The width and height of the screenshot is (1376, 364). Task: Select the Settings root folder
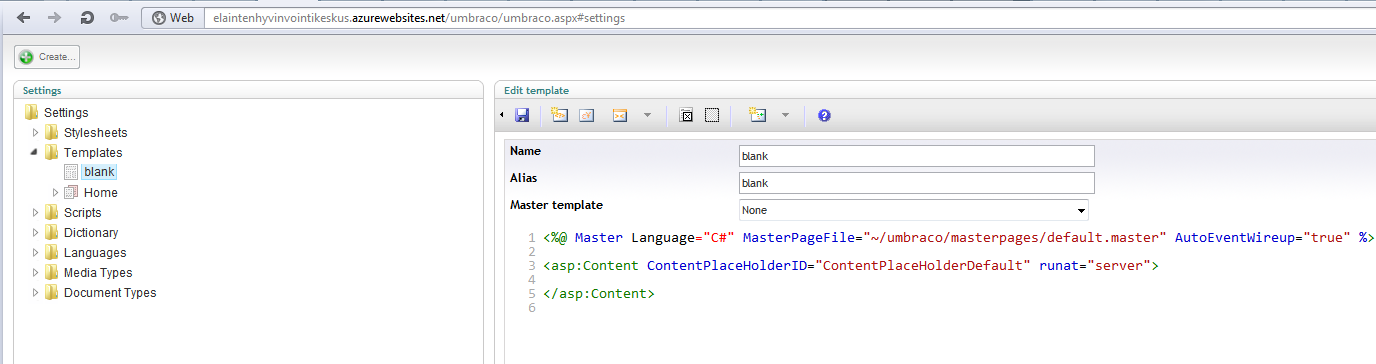click(x=66, y=112)
